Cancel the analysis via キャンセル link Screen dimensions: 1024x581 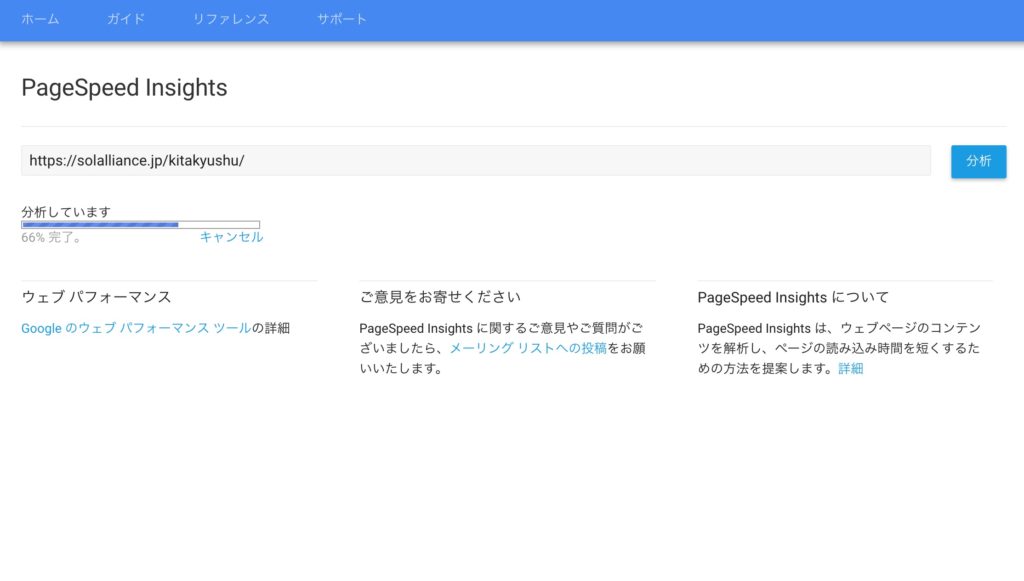(x=231, y=237)
